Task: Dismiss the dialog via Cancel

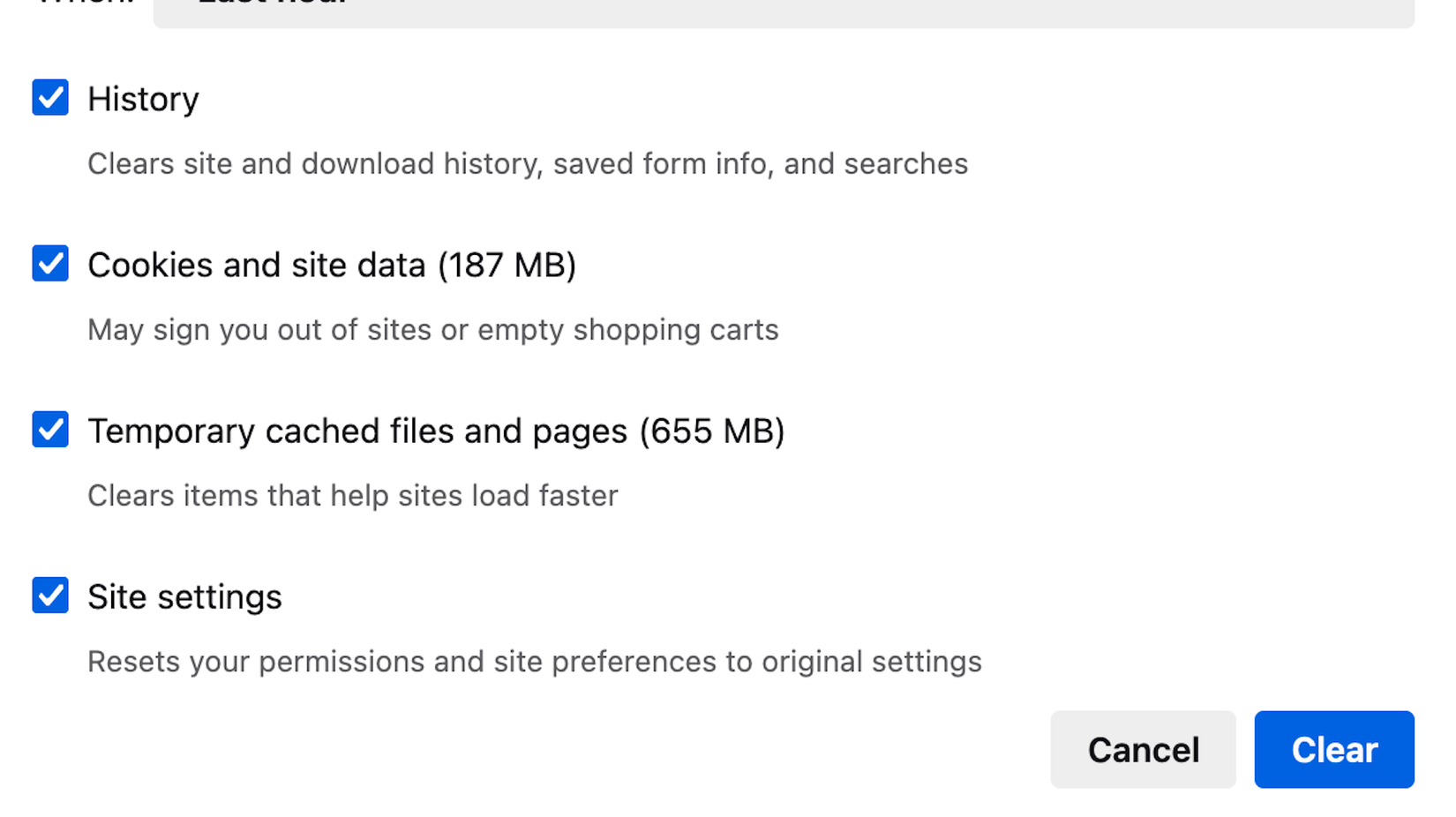Action: click(x=1143, y=749)
